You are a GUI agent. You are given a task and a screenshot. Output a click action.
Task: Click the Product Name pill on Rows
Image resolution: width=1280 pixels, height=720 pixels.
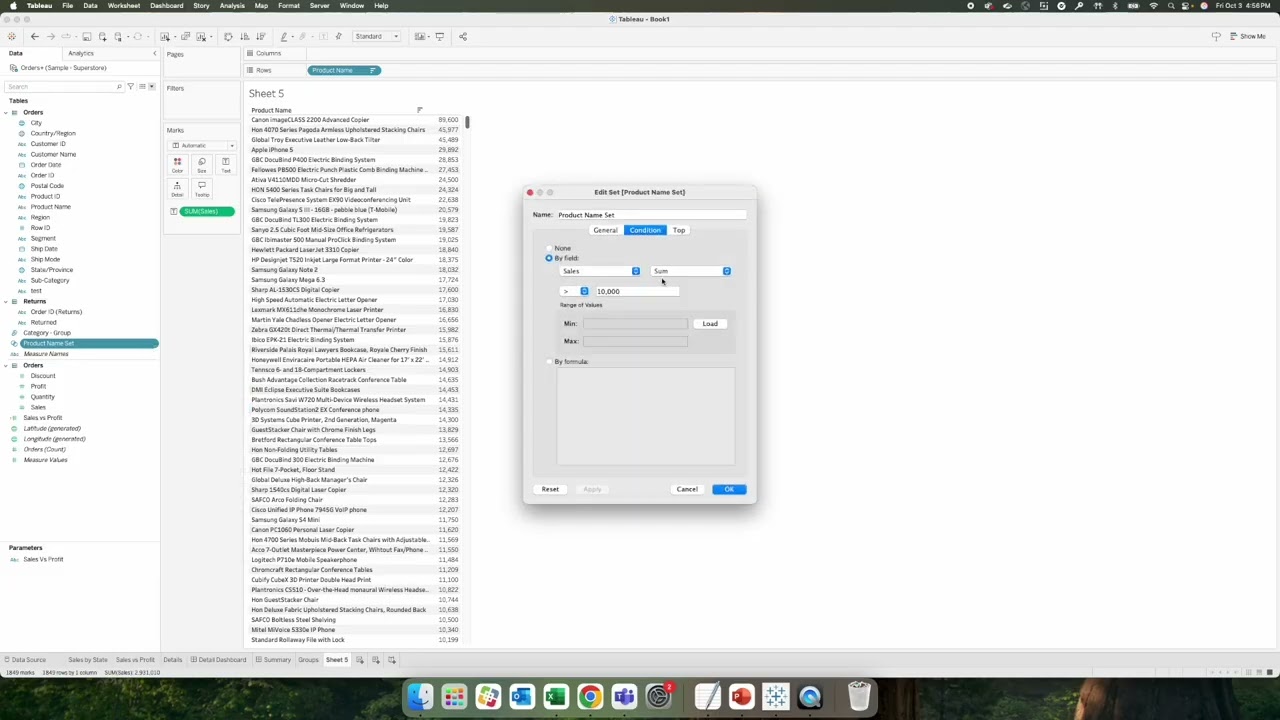344,70
